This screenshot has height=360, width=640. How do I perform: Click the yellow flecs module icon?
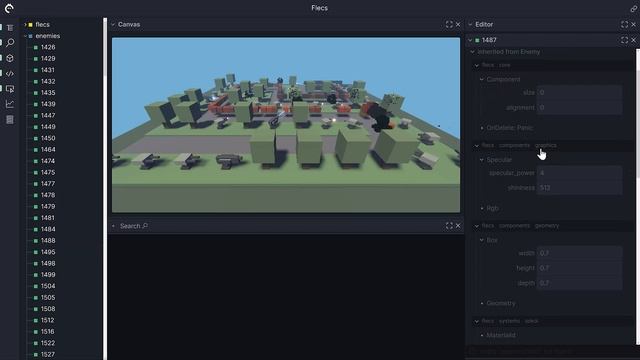30,25
